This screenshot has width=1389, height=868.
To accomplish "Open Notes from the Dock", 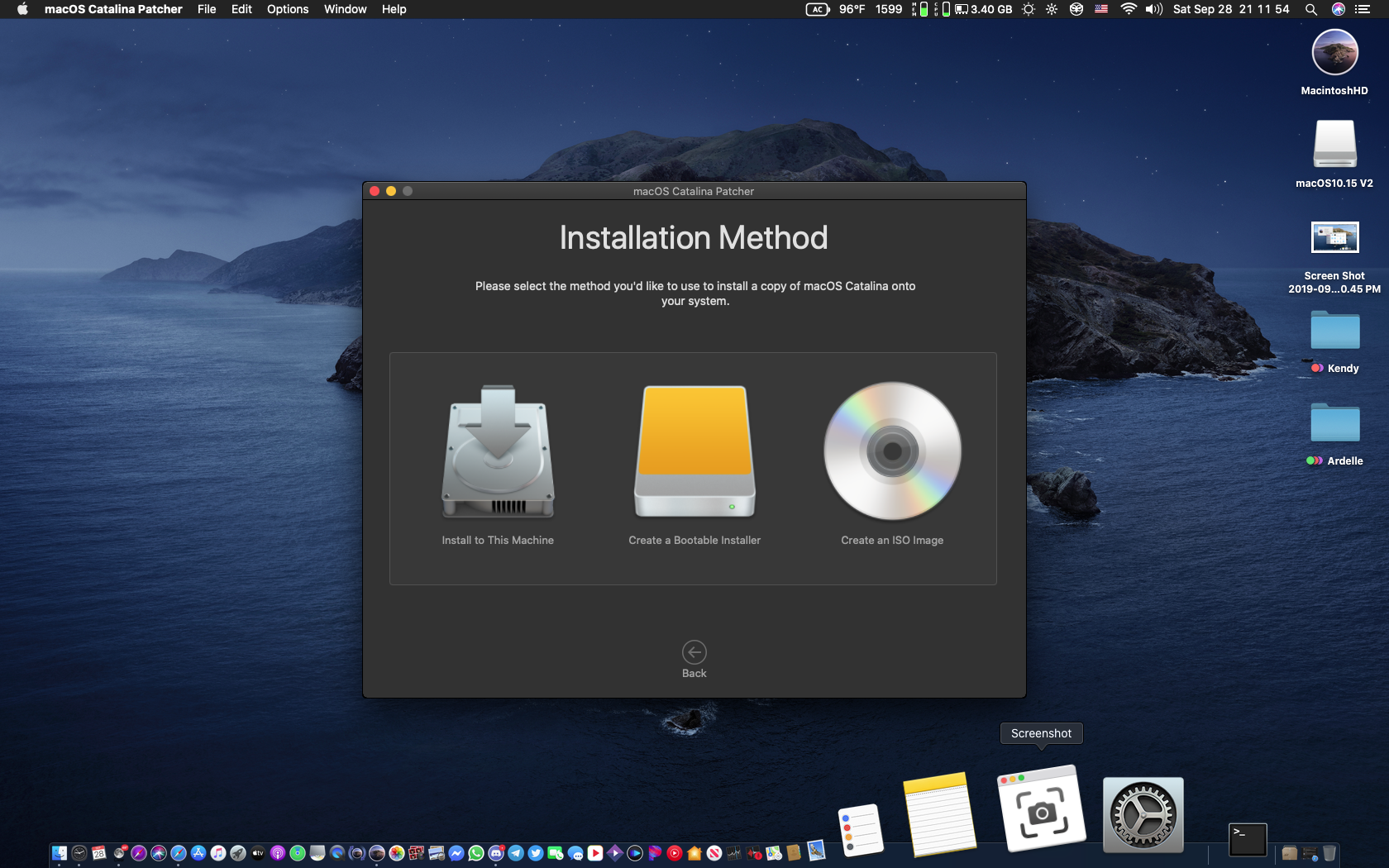I will (940, 813).
